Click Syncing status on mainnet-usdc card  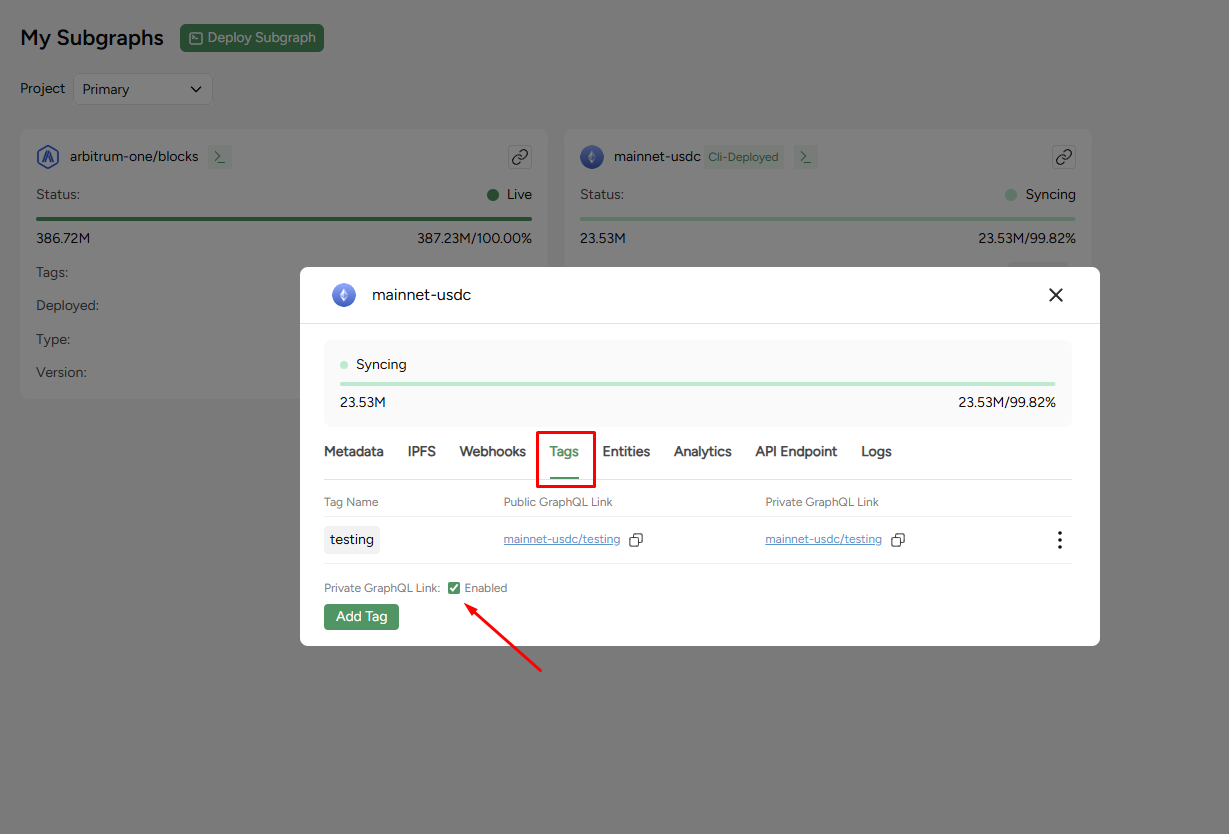coord(1041,195)
